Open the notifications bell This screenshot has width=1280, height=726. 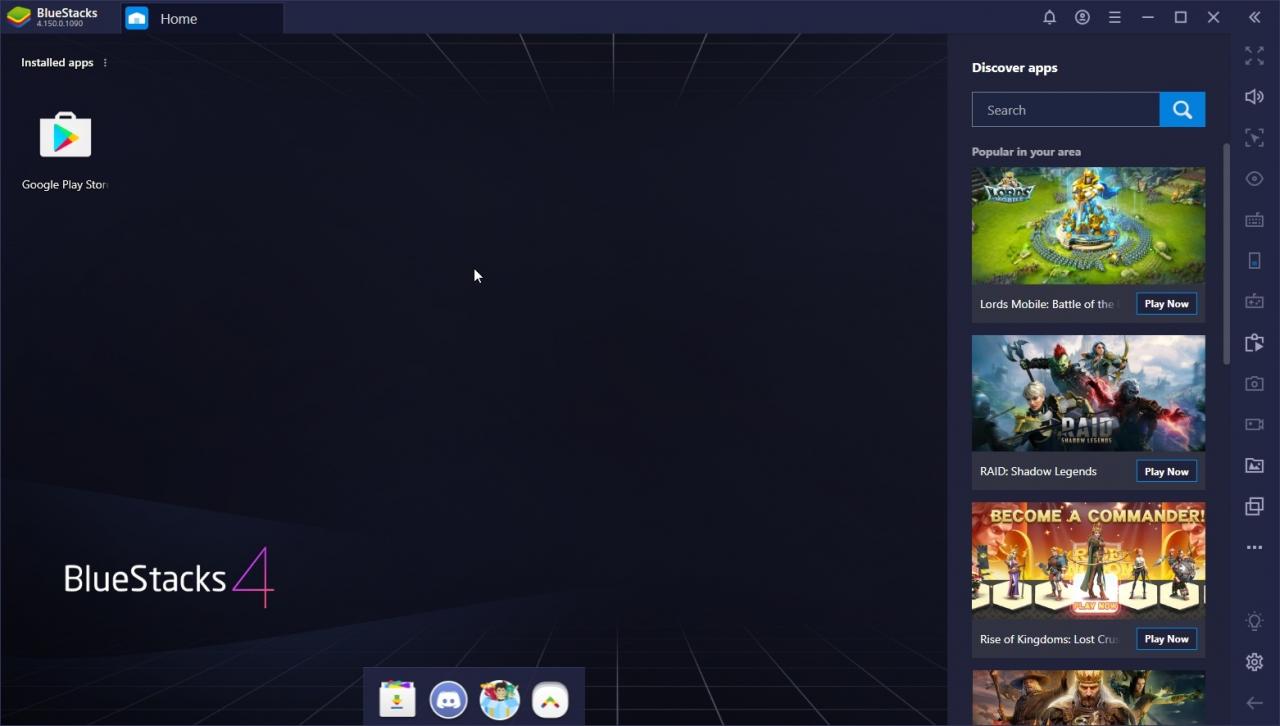(x=1049, y=17)
